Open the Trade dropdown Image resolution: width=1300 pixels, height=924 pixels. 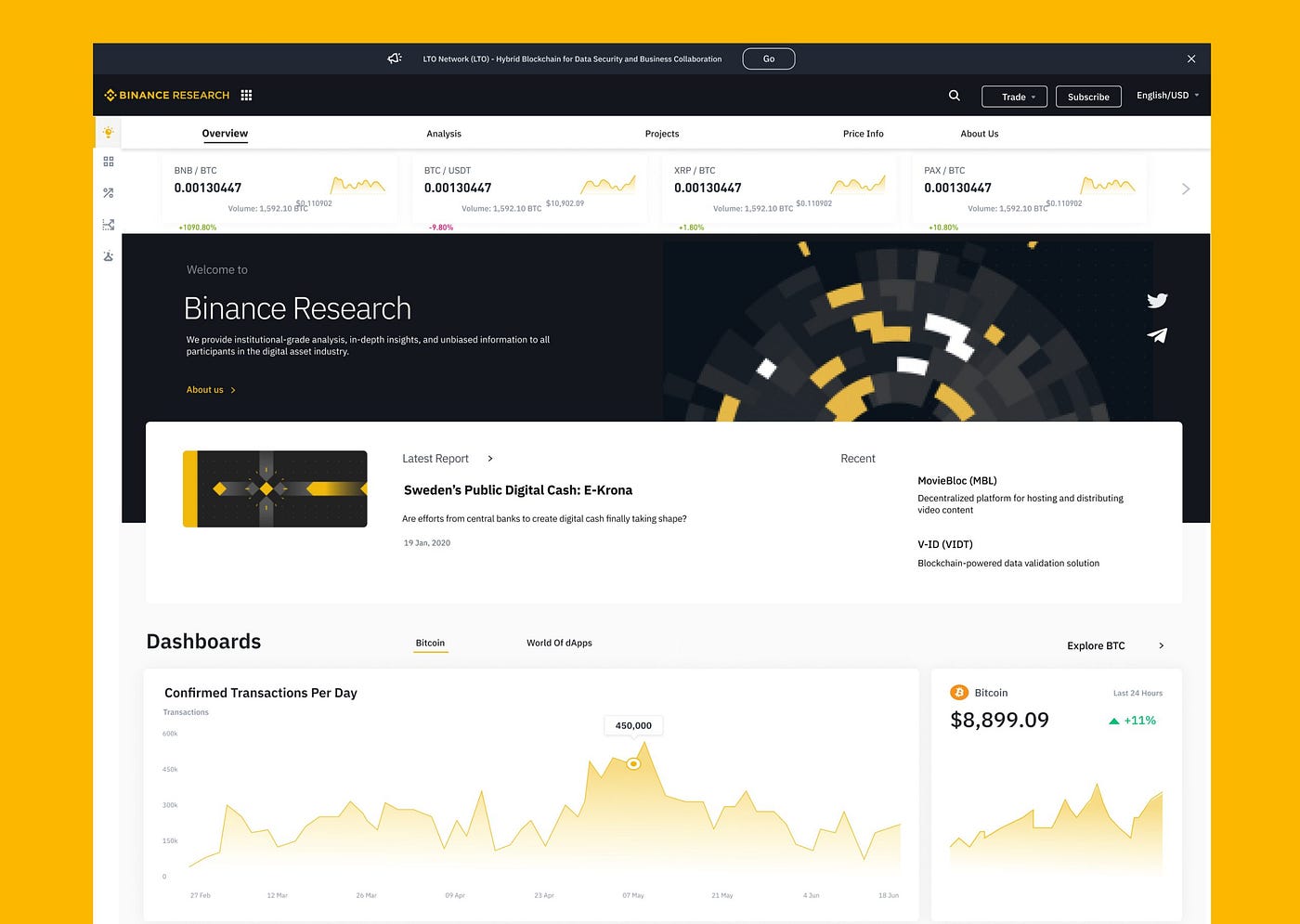(x=1014, y=97)
